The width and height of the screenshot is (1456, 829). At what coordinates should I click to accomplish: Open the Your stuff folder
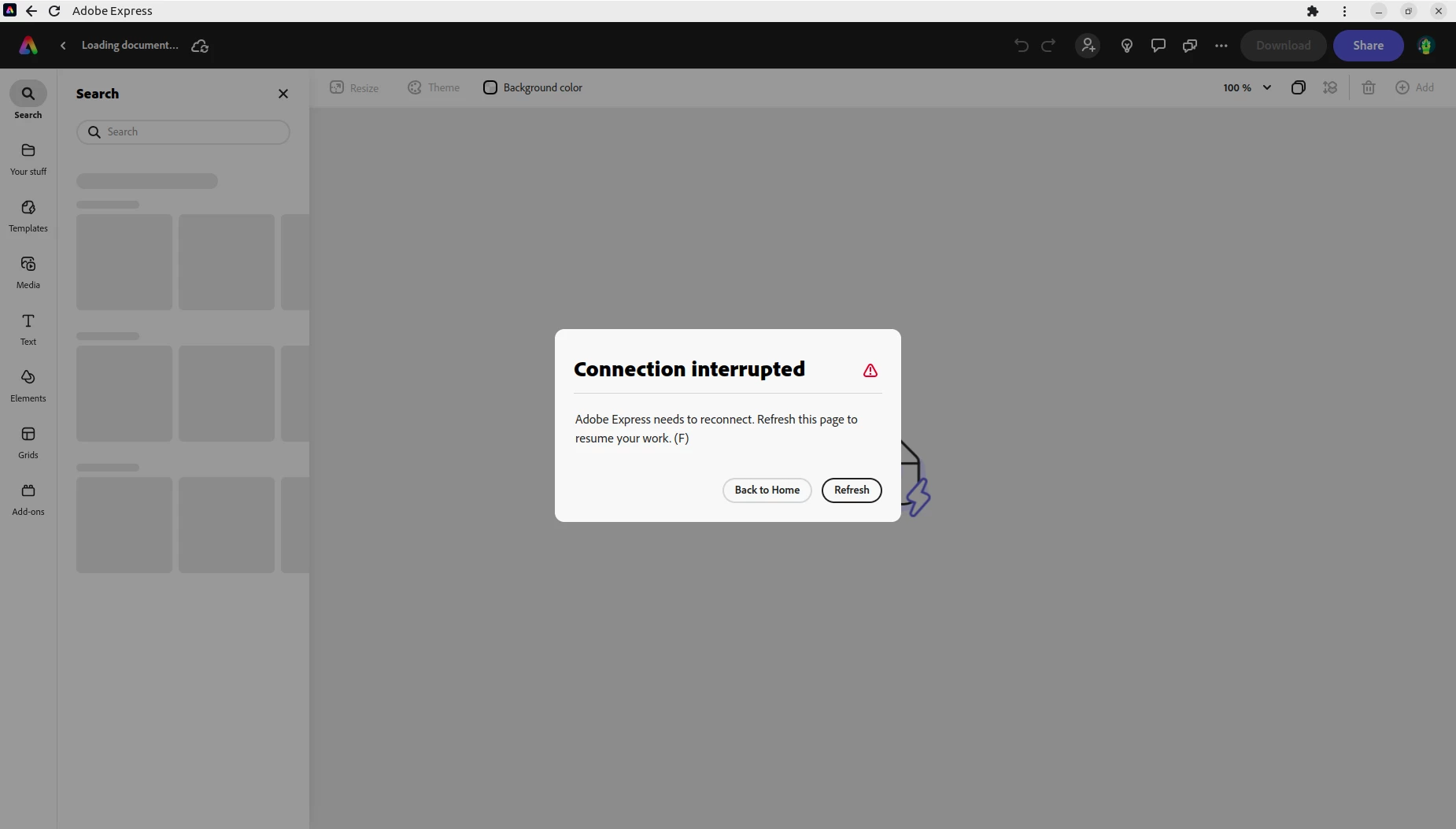(28, 158)
